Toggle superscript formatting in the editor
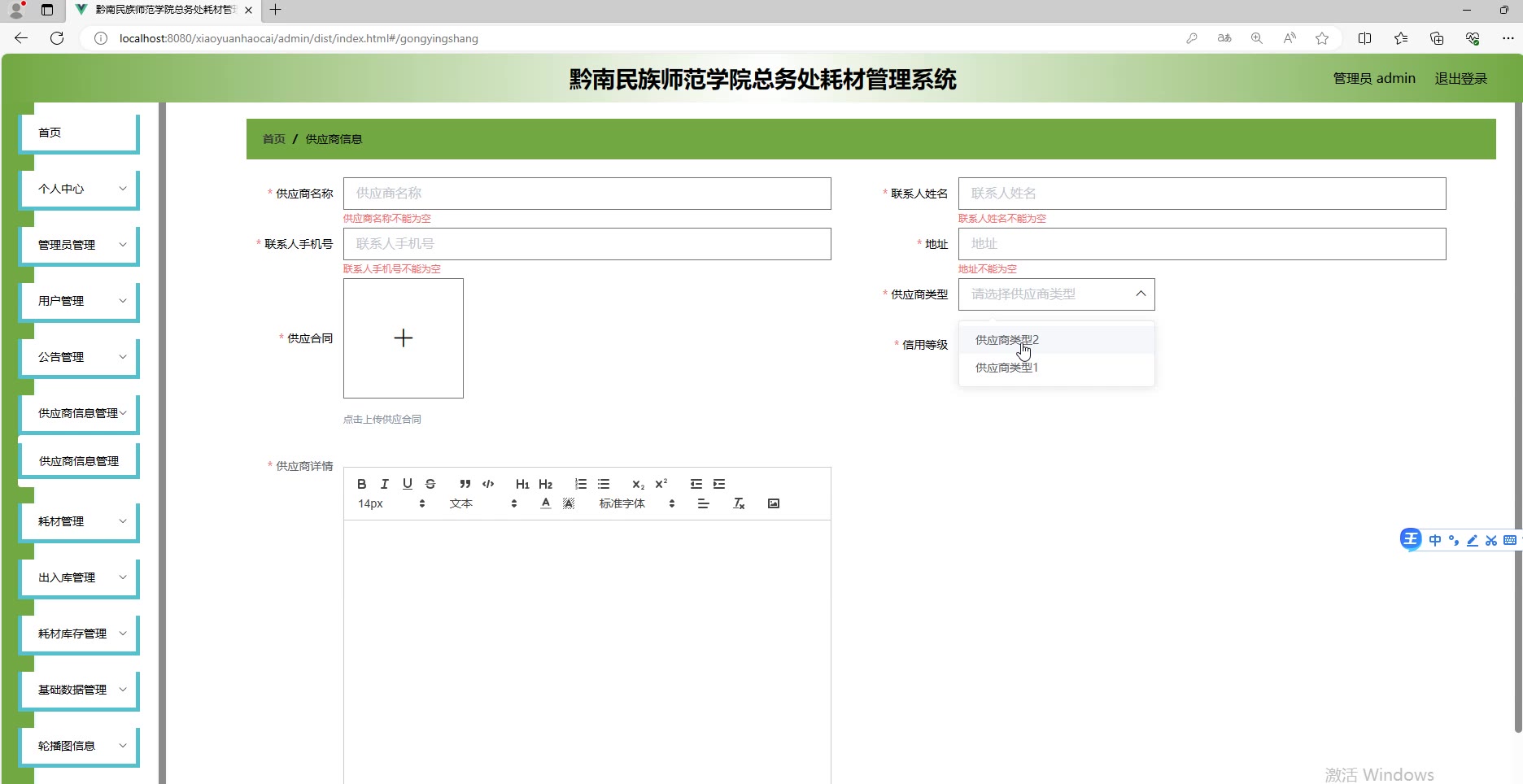This screenshot has height=784, width=1523. [x=661, y=484]
